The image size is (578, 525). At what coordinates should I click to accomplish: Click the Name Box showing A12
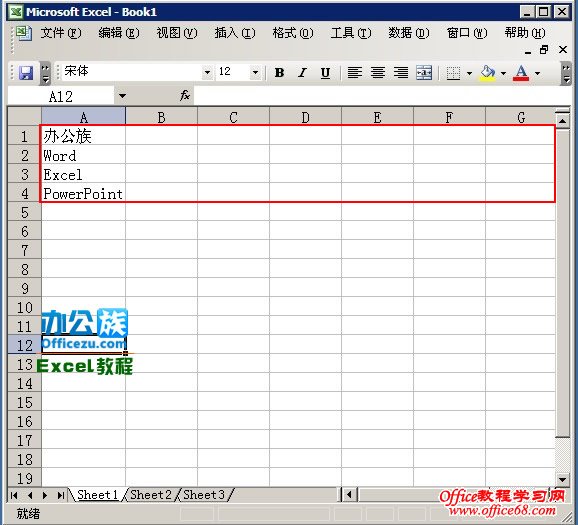pos(61,96)
